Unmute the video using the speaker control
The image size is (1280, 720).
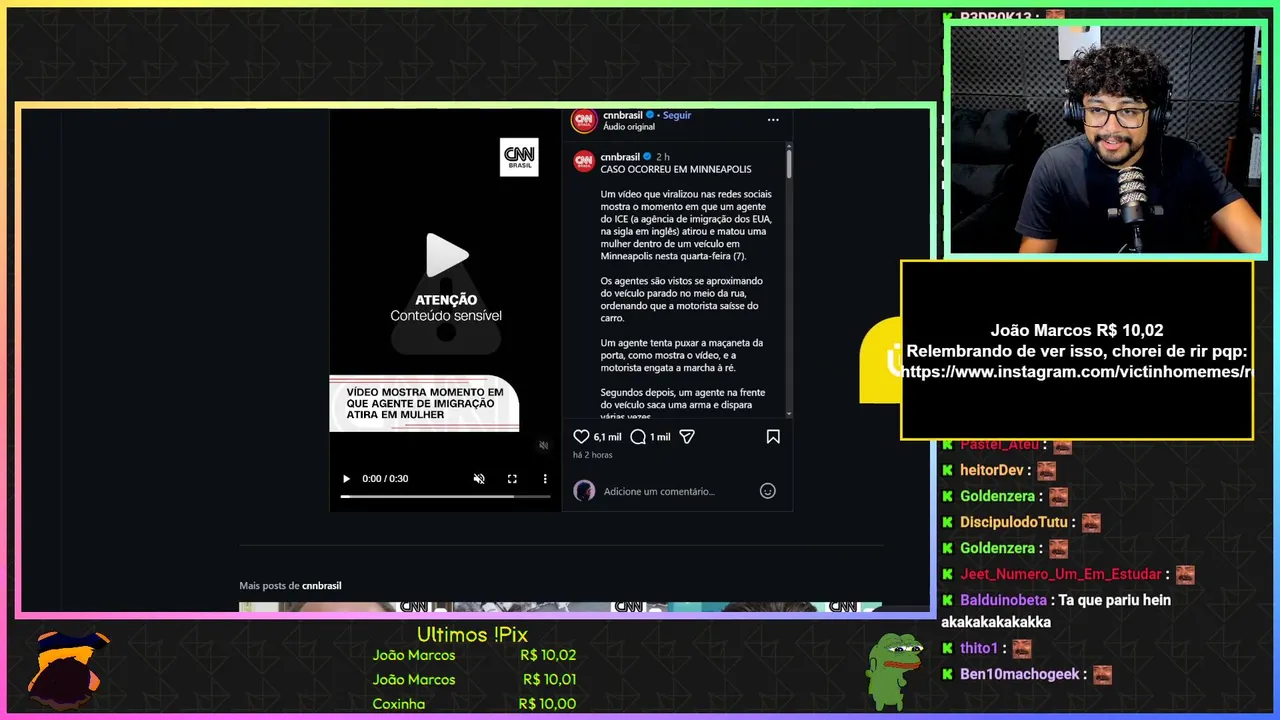click(479, 479)
